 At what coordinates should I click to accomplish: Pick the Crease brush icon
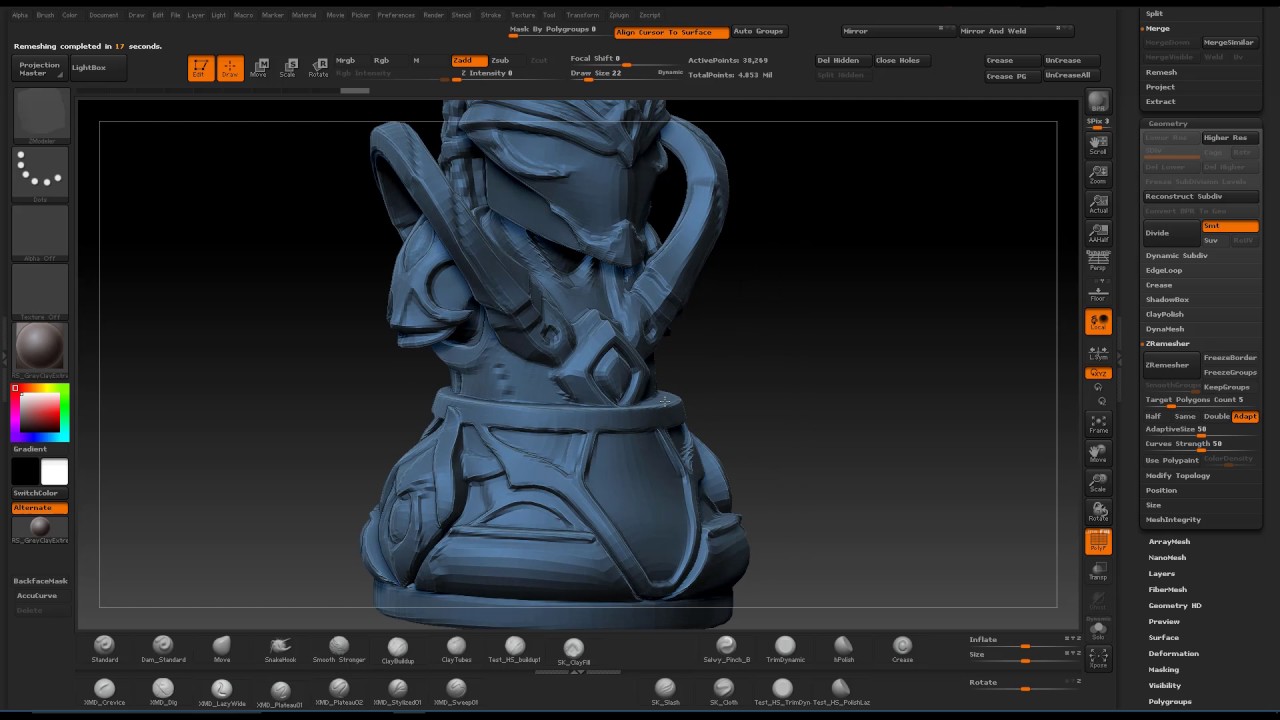click(902, 647)
